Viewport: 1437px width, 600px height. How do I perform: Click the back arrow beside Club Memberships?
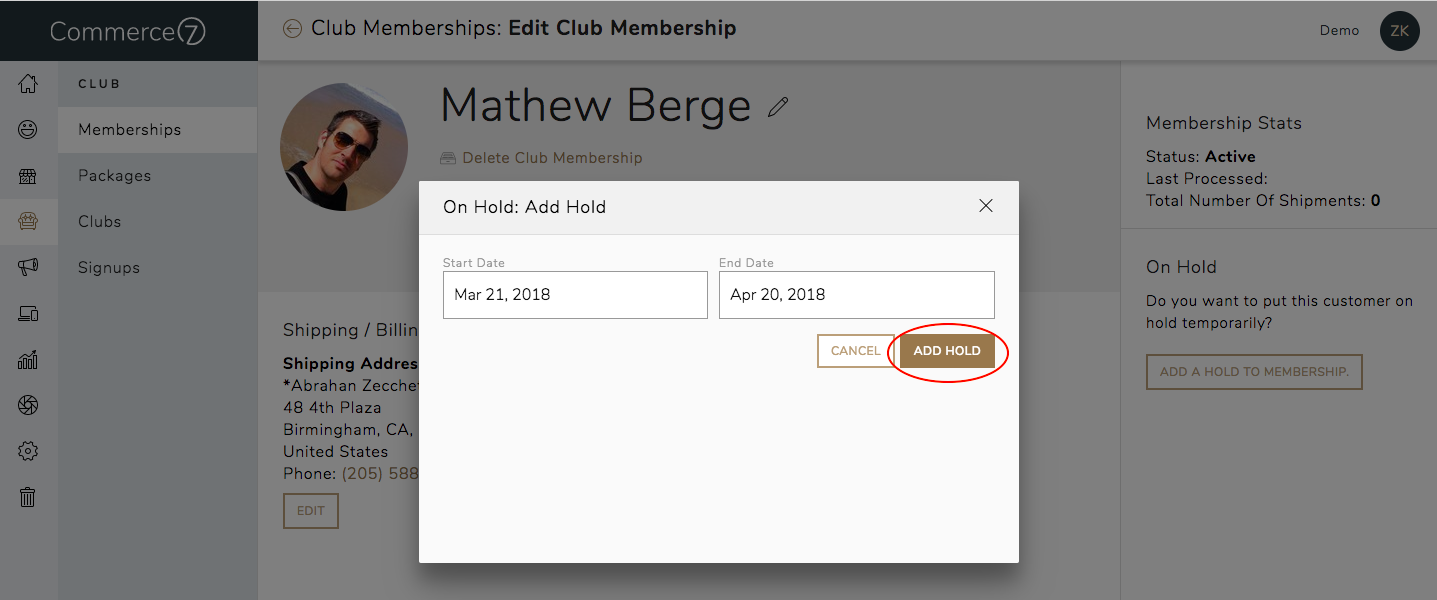[292, 29]
